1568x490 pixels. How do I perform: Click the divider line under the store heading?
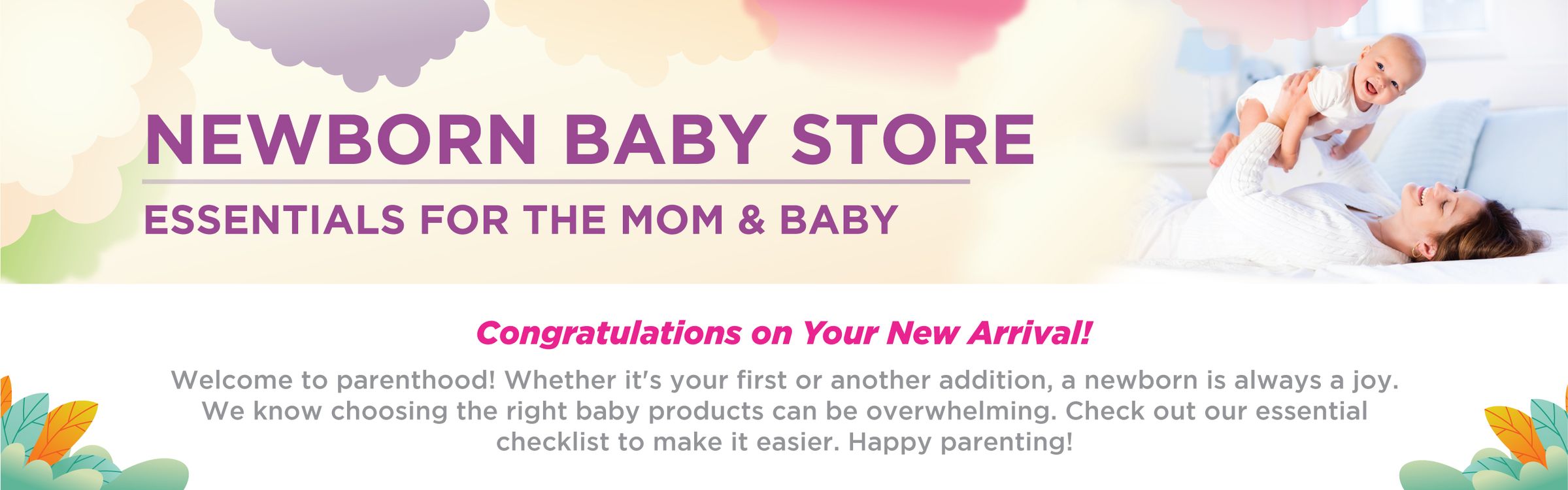tap(556, 182)
